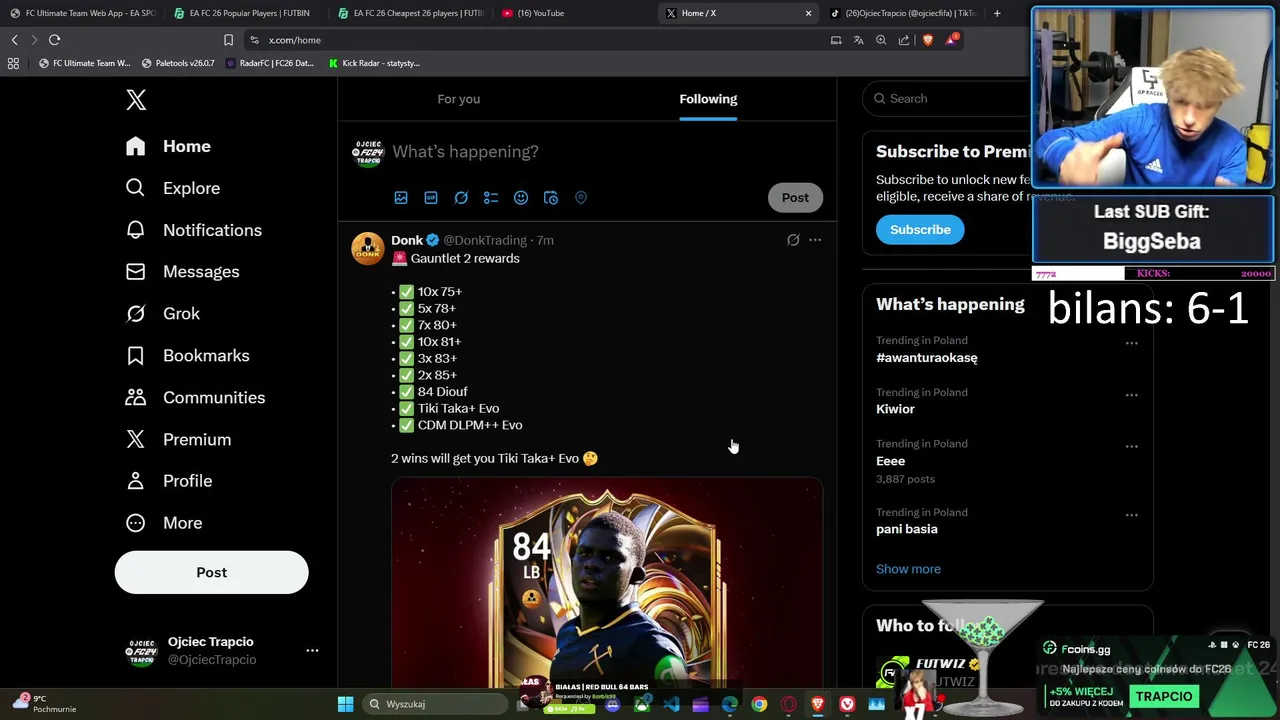Screen dimensions: 1280x720
Task: Open Donk's profile avatar
Action: 367,248
